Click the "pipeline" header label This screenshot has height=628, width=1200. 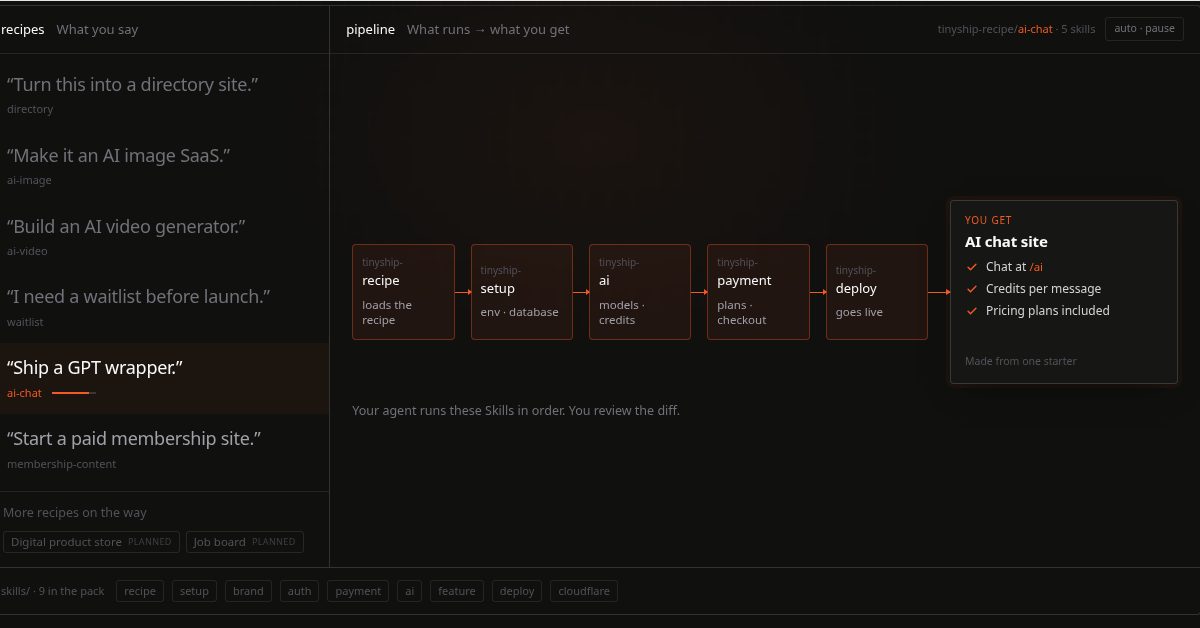tap(370, 29)
